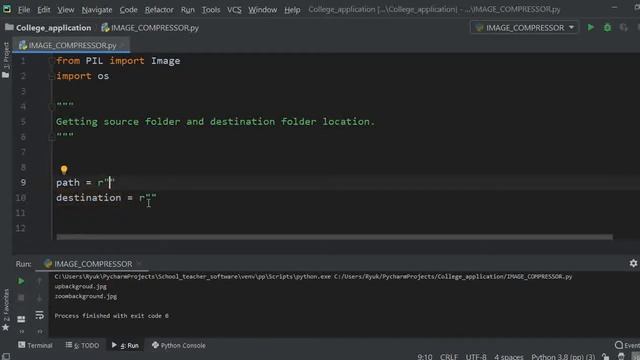
Task: Click the yellow light bulb intention icon
Action: [x=64, y=169]
